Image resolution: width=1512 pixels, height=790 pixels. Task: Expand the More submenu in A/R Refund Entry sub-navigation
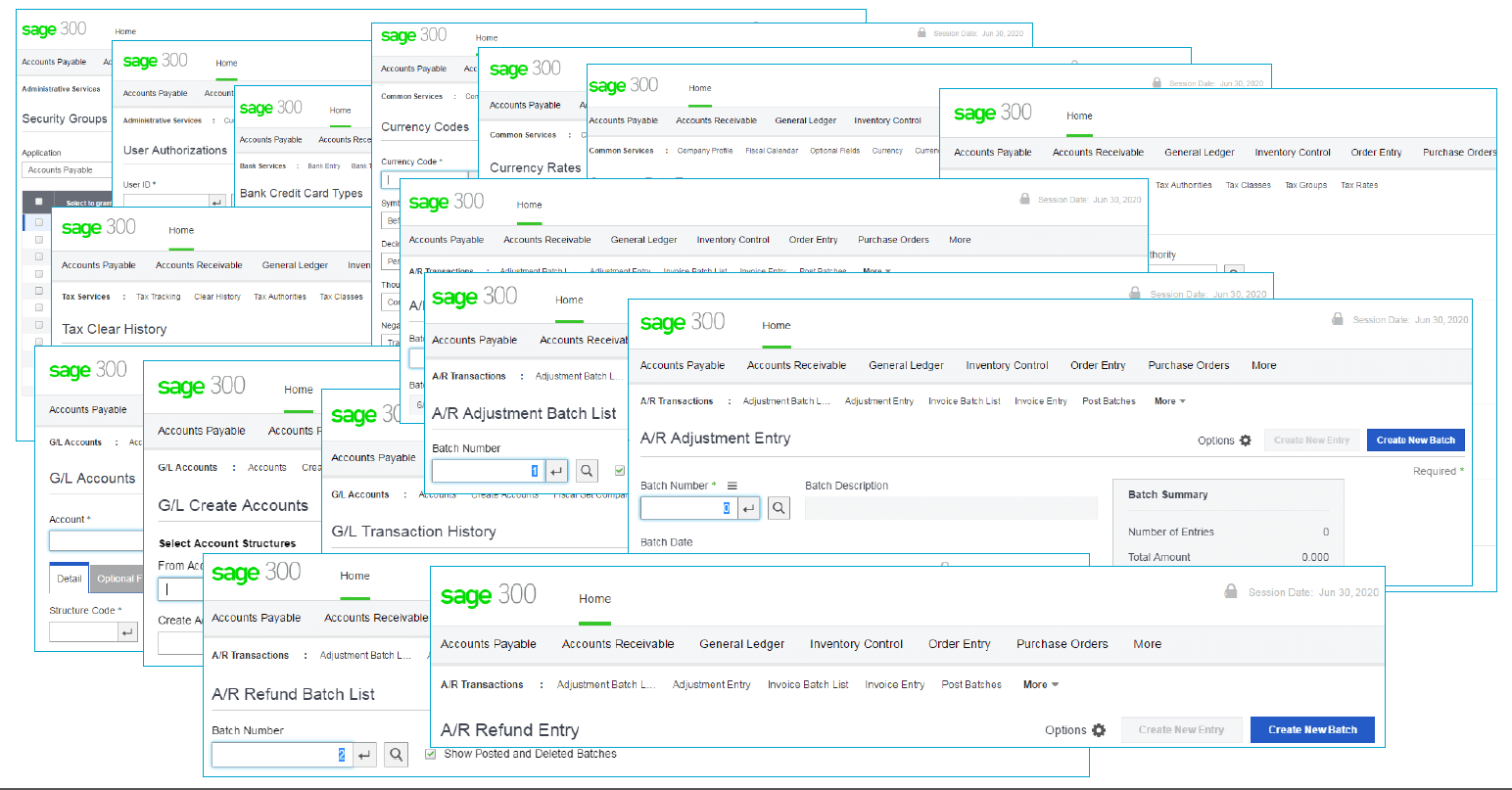[1040, 685]
